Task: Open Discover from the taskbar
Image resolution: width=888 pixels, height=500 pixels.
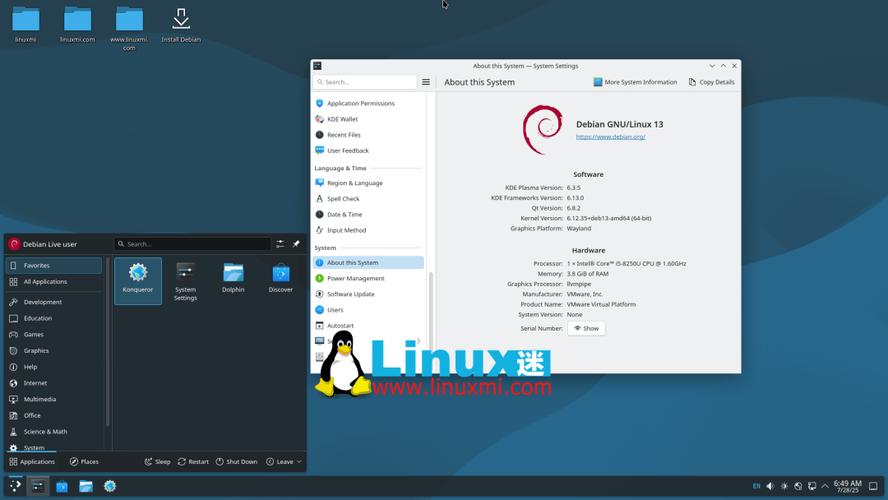Action: coord(62,486)
